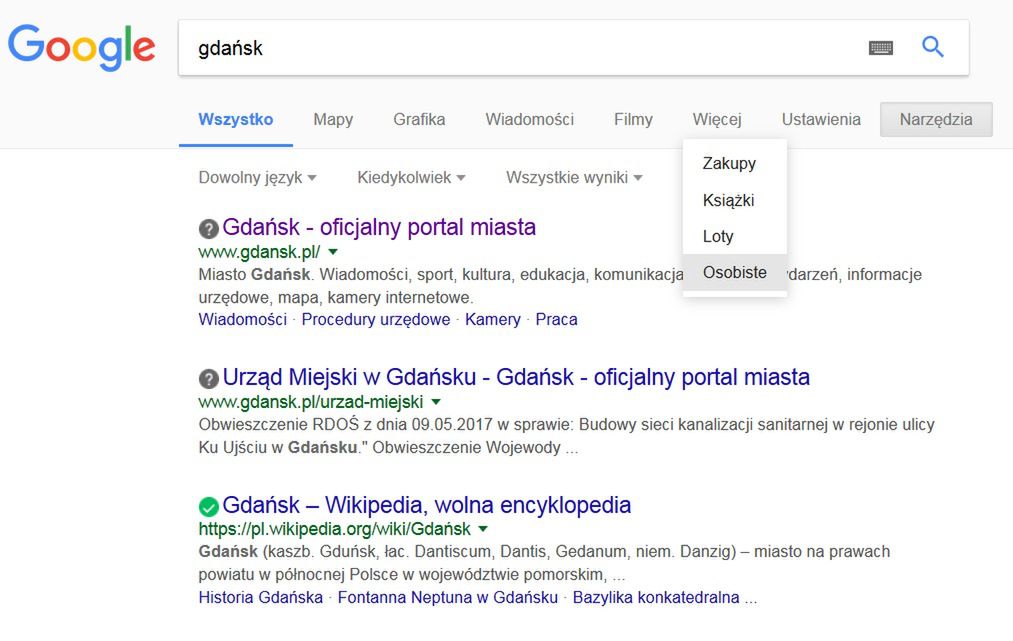Follow the Fontanna Neptuna w Gdańsku sitelink

[x=447, y=598]
